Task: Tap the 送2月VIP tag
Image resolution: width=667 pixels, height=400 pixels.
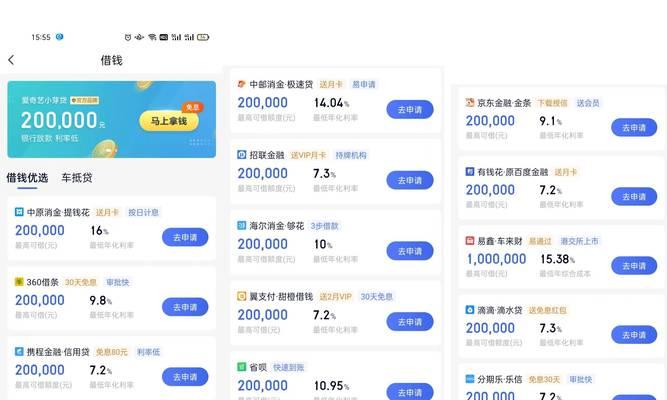Action: click(335, 297)
